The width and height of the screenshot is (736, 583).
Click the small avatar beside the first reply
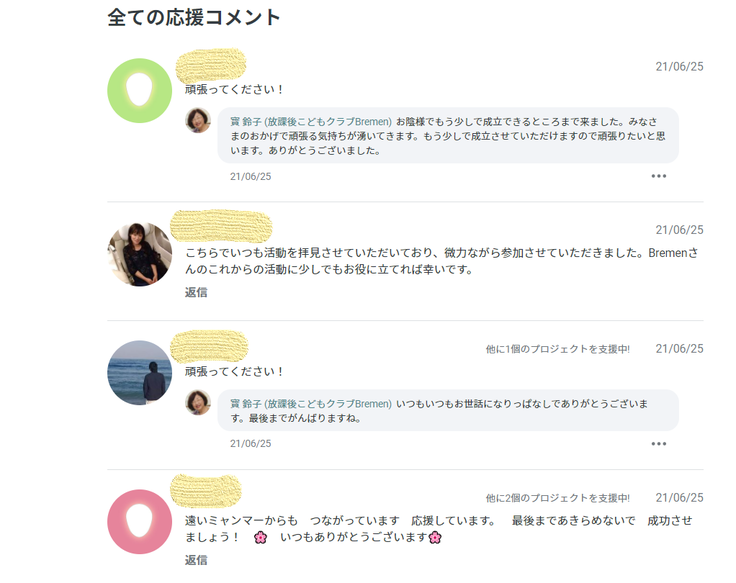198,121
